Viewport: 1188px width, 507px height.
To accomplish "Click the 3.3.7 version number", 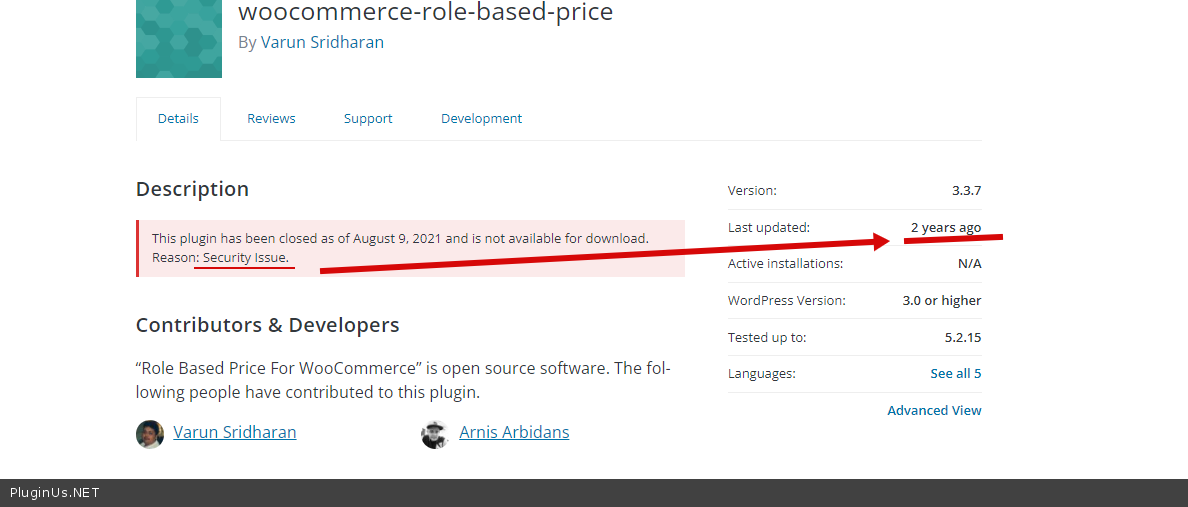I will click(x=966, y=190).
